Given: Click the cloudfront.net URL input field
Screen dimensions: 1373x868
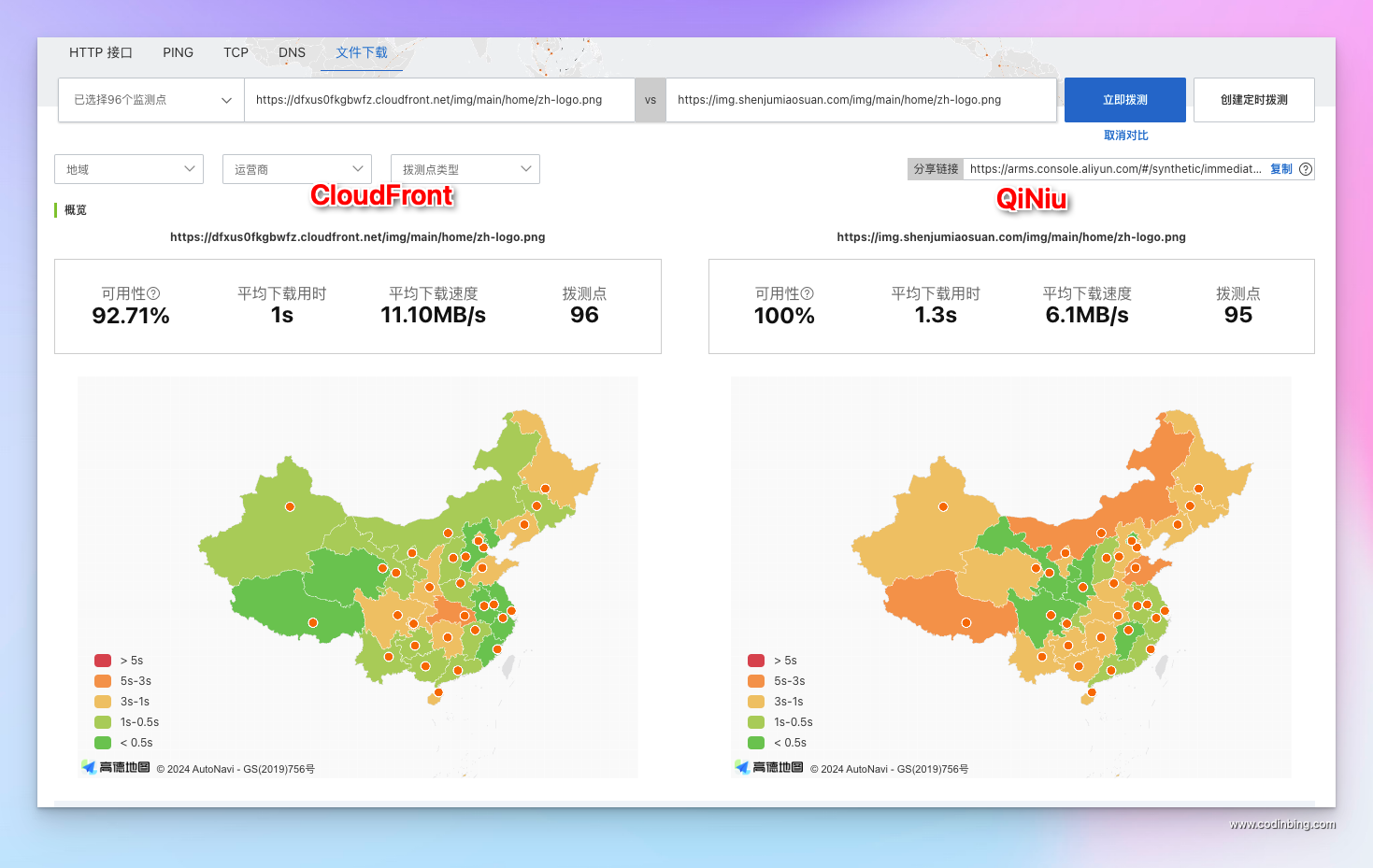Looking at the screenshot, I should (439, 100).
